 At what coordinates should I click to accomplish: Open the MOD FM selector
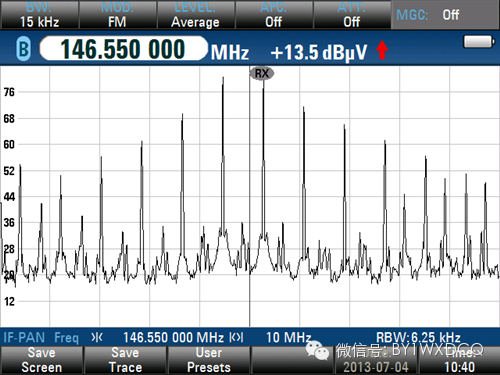pos(117,15)
